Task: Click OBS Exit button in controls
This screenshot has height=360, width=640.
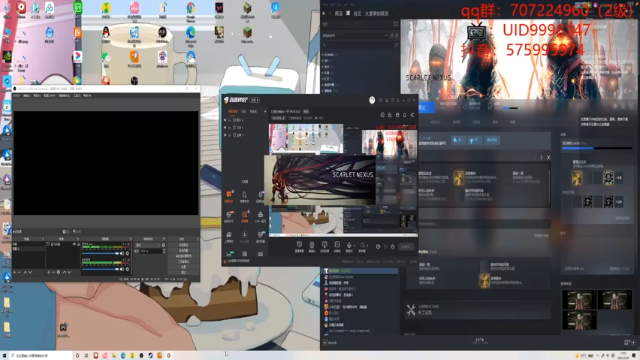Action: click(x=184, y=272)
